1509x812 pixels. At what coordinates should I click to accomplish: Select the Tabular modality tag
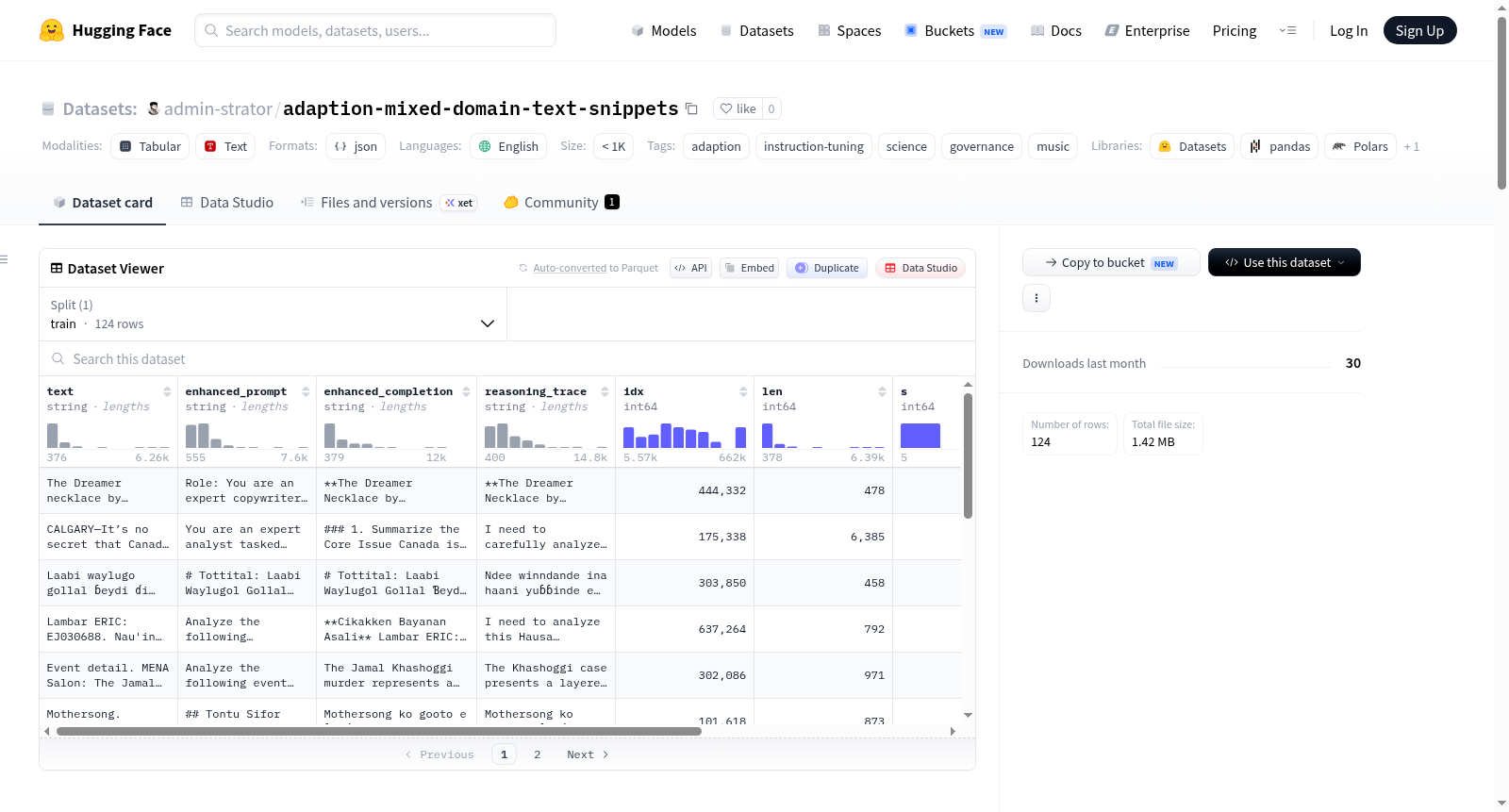point(150,146)
